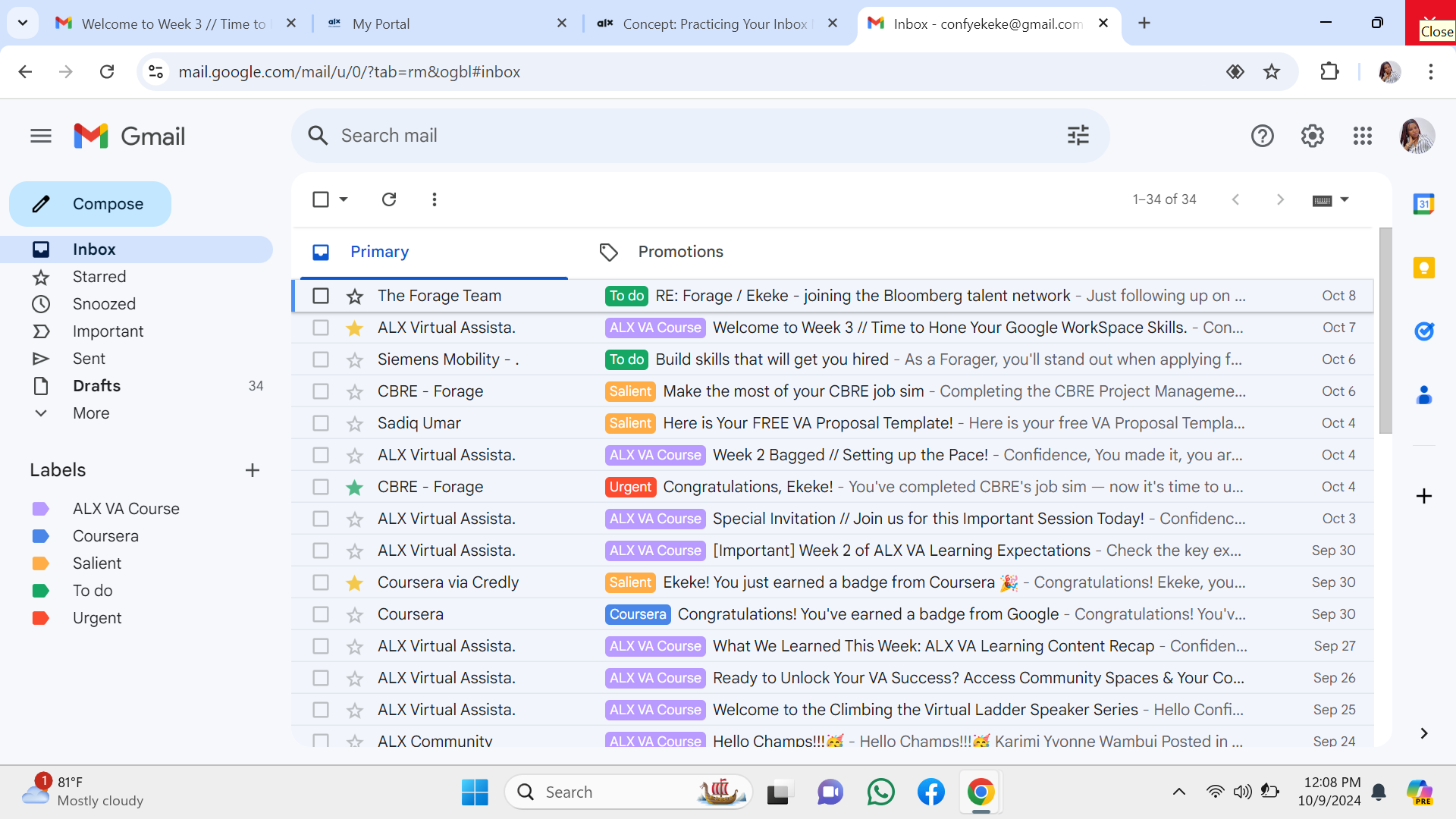
Task: Reload the page in Chrome
Action: click(107, 71)
